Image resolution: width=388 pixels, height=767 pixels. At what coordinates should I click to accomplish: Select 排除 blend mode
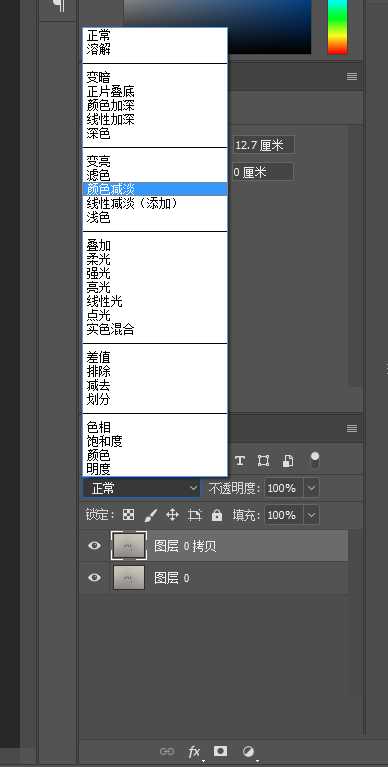[155, 371]
